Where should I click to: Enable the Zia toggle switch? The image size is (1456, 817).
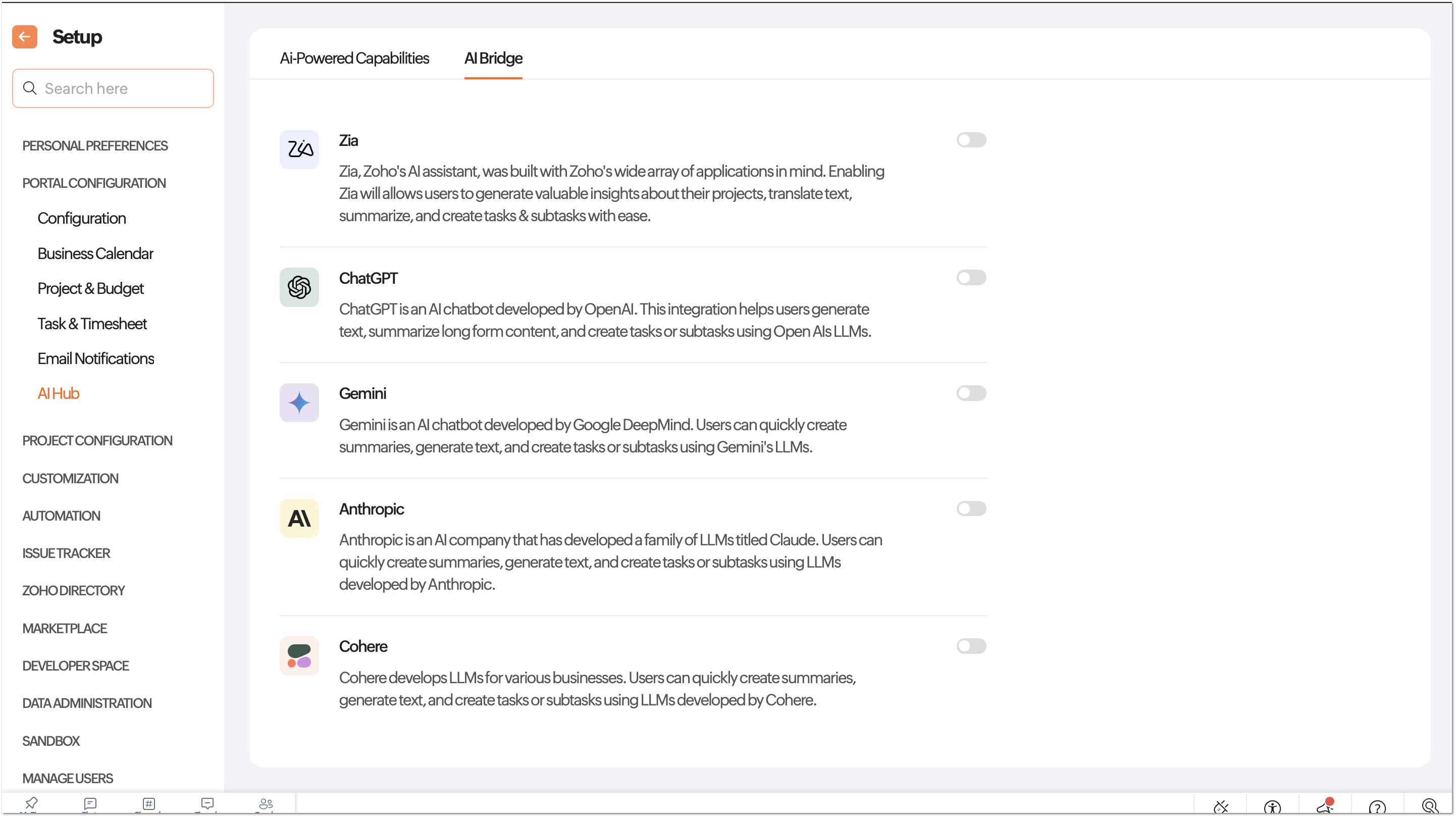(x=970, y=140)
